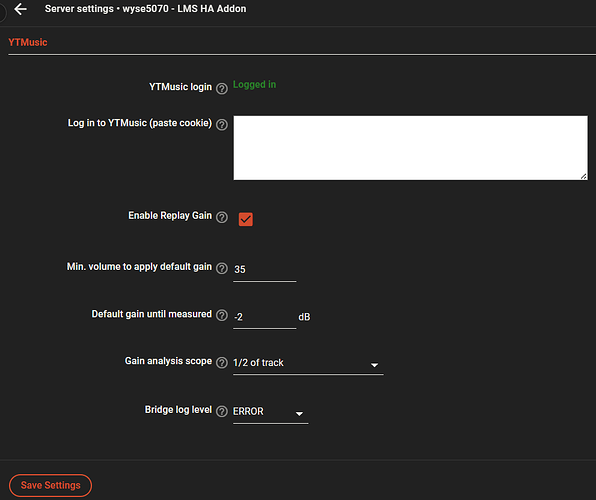Click the Min. volume to apply label

(x=139, y=267)
